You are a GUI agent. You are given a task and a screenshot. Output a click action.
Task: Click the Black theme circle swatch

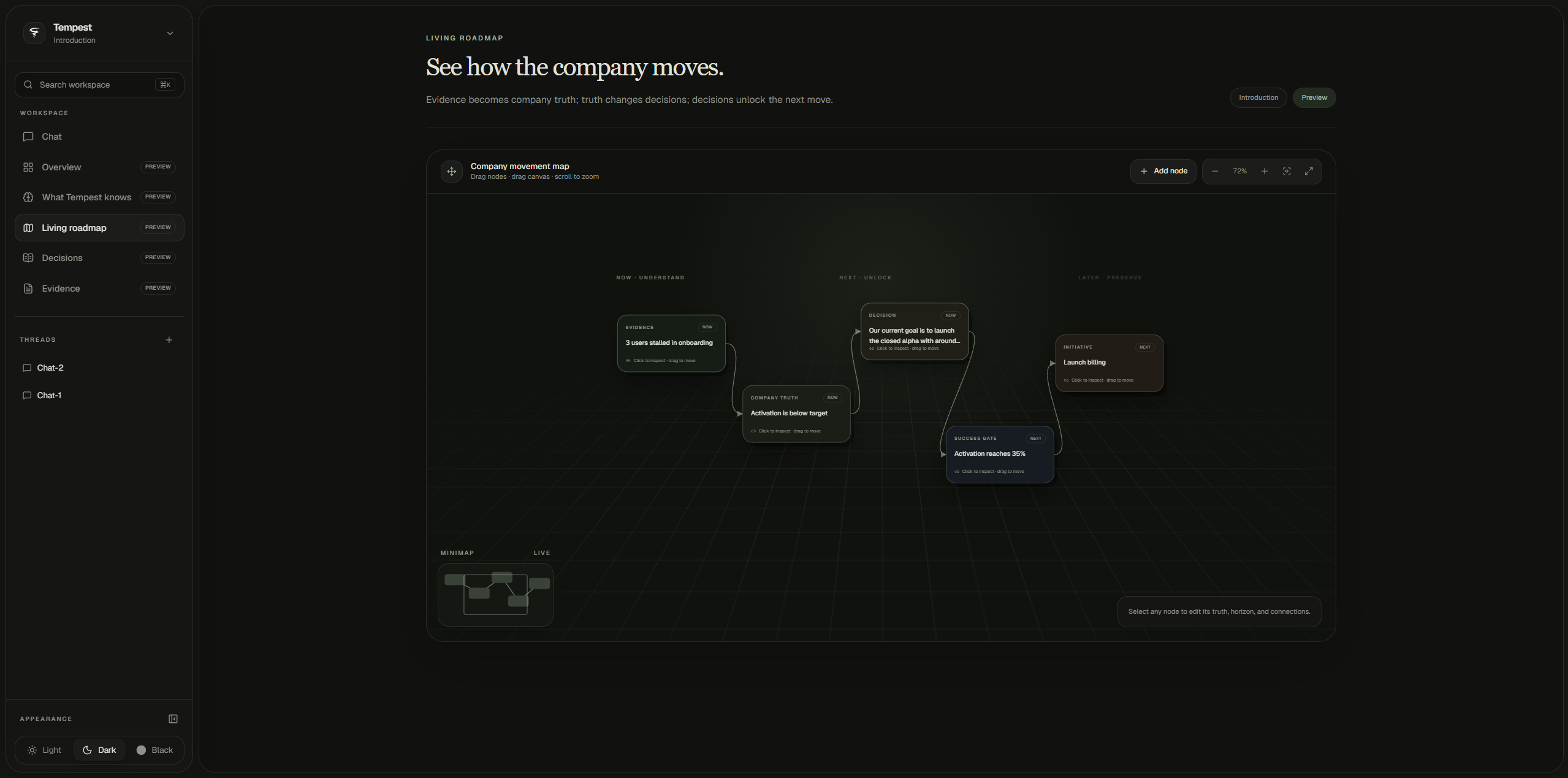(141, 750)
